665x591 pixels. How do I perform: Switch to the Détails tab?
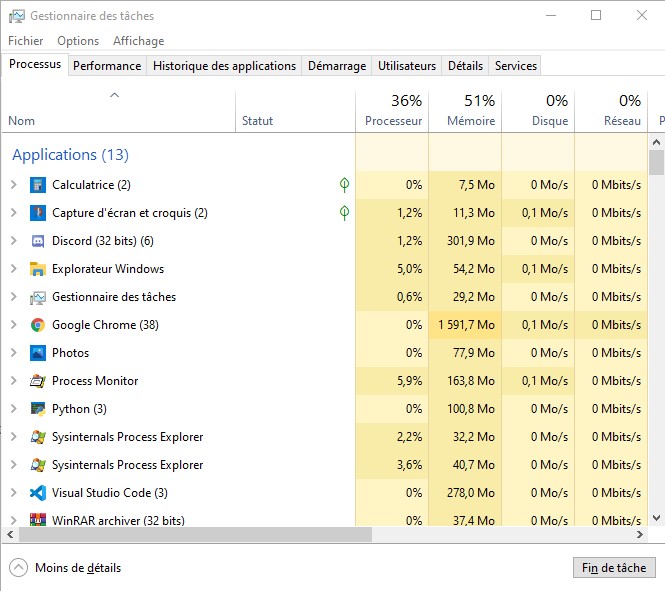(x=465, y=66)
